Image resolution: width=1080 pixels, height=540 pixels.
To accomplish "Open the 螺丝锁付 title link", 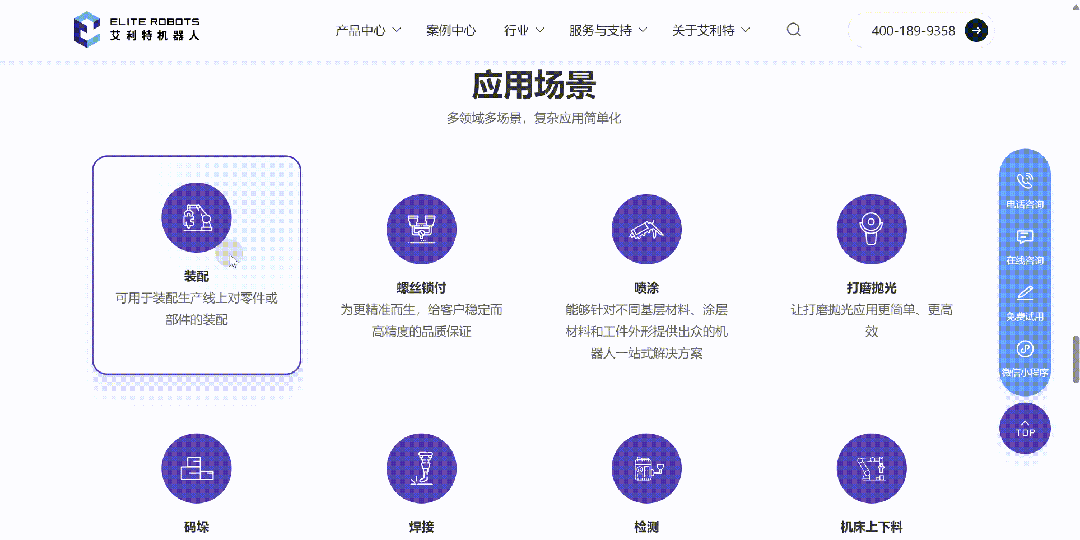I will coord(422,287).
